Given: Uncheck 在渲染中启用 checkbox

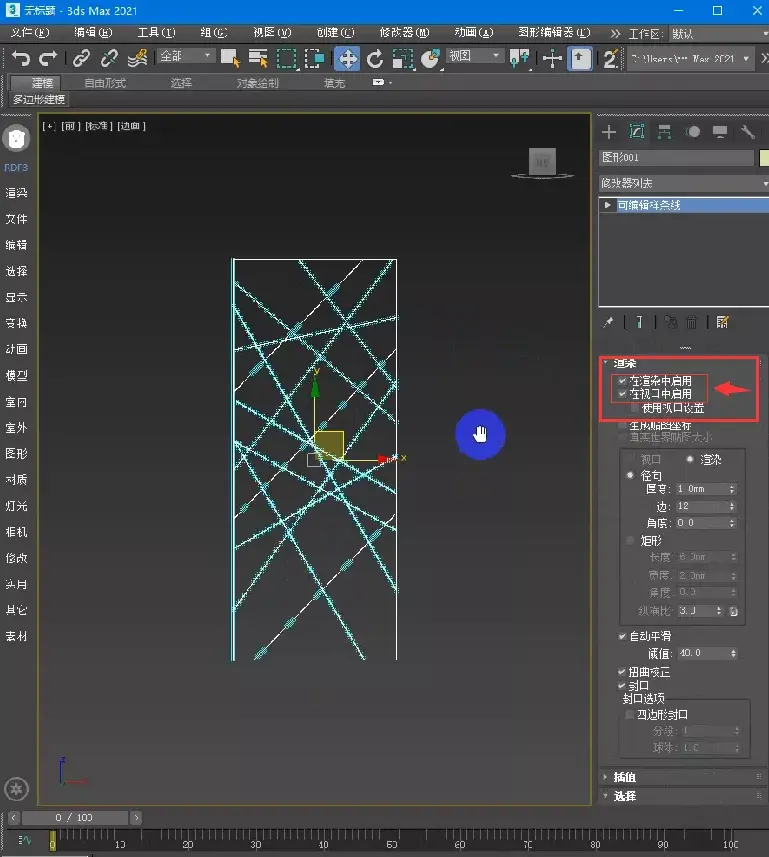Looking at the screenshot, I should pyautogui.click(x=623, y=382).
